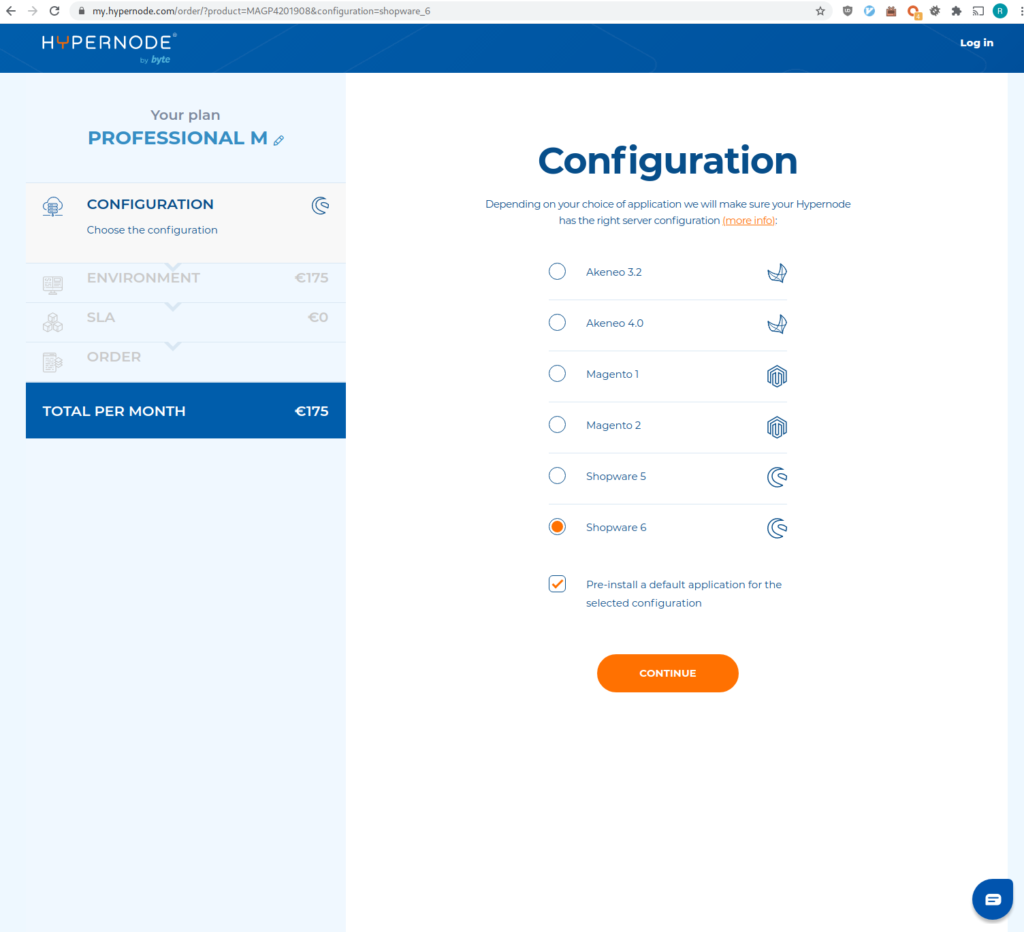Click the site padlock icon
This screenshot has width=1024, height=932.
[x=82, y=11]
